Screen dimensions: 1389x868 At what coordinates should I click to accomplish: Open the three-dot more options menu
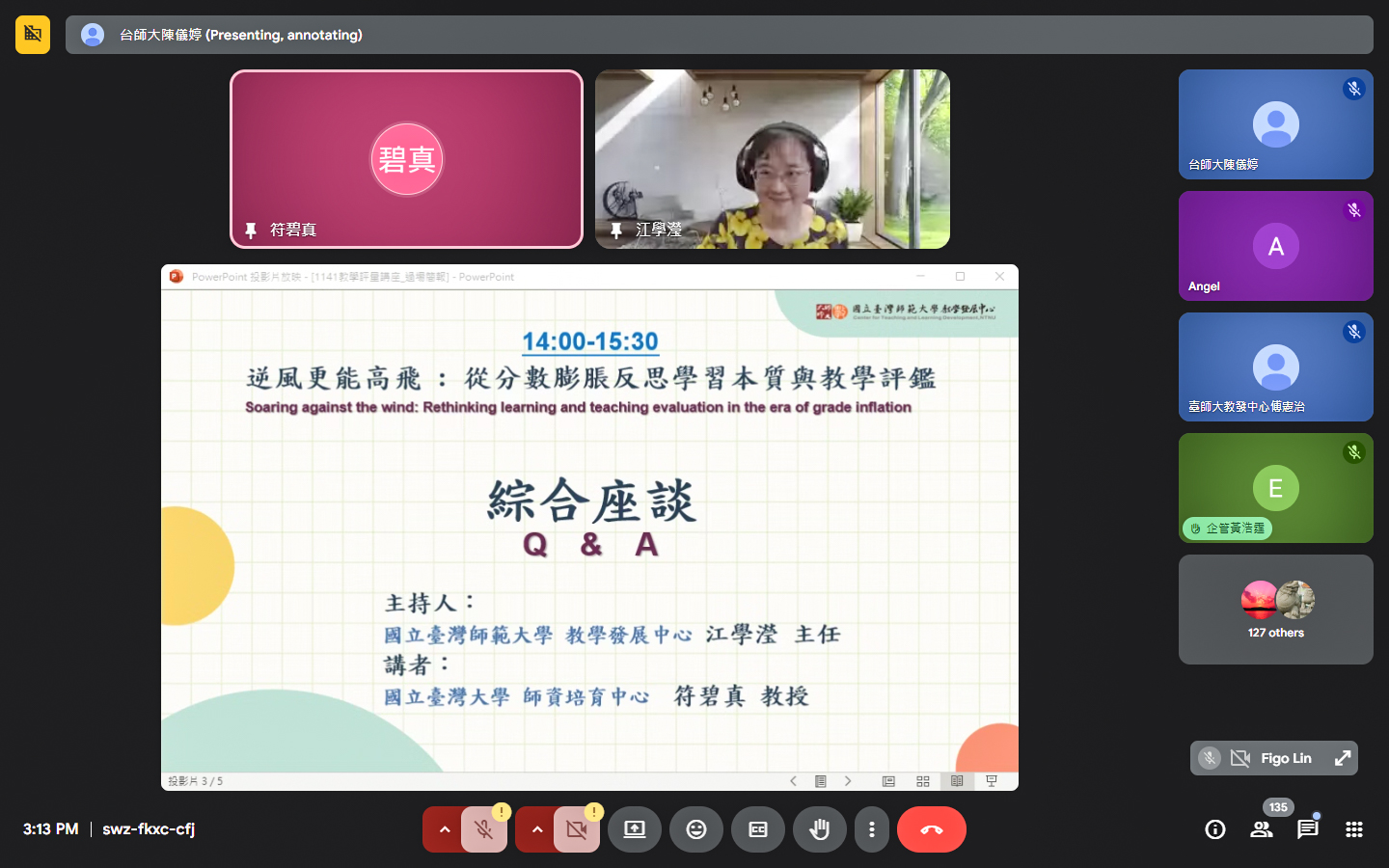872,829
